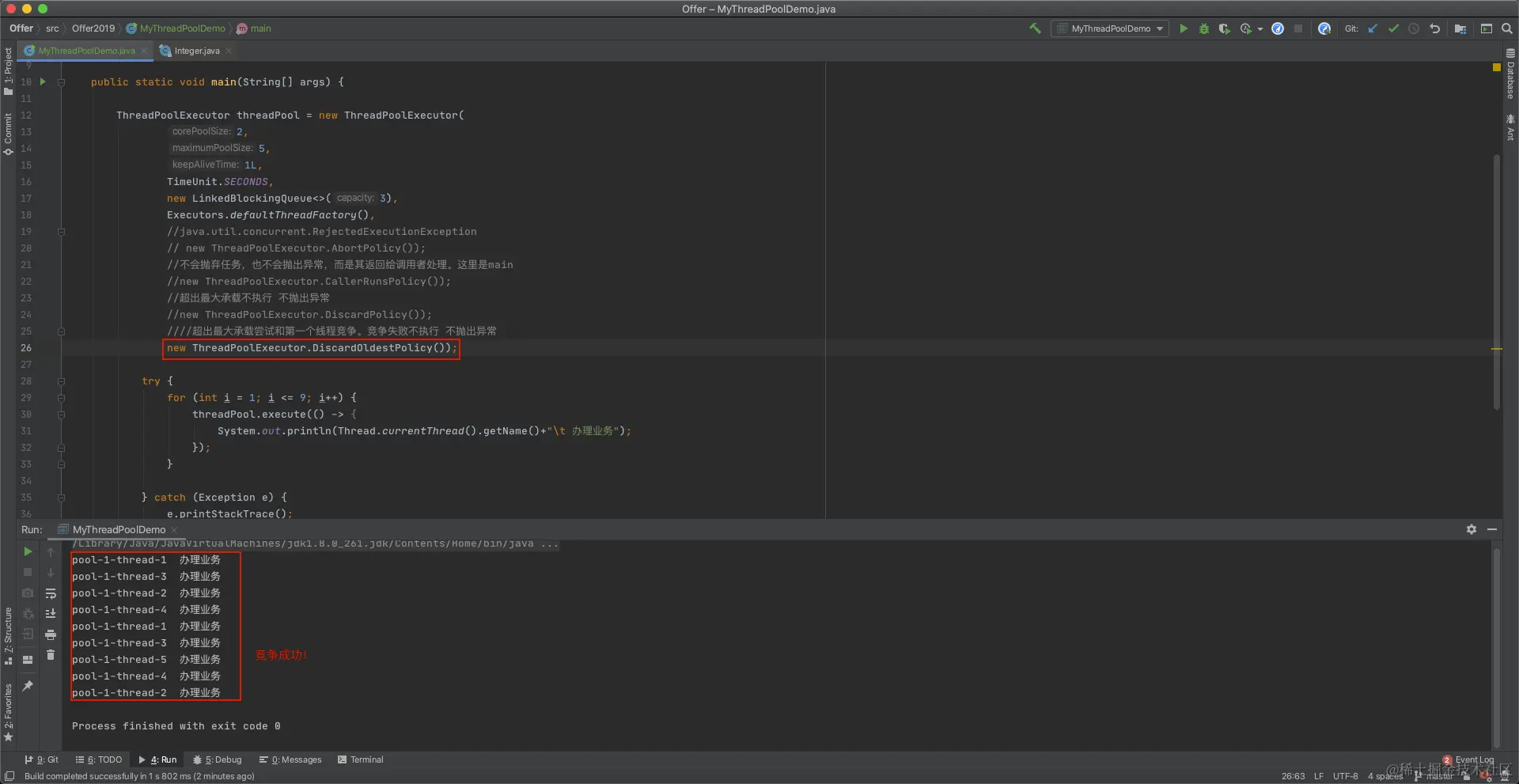
Task: Click the Offer breadcrumb in navigation bar
Action: coord(21,28)
